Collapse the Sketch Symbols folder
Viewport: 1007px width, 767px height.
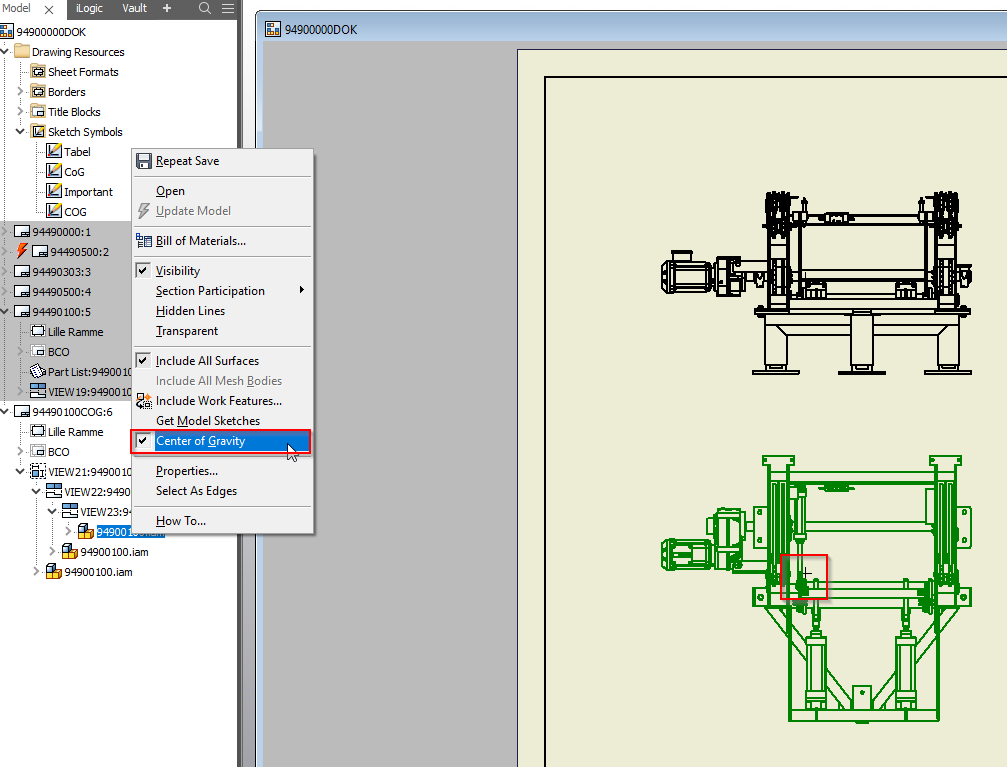(20, 132)
